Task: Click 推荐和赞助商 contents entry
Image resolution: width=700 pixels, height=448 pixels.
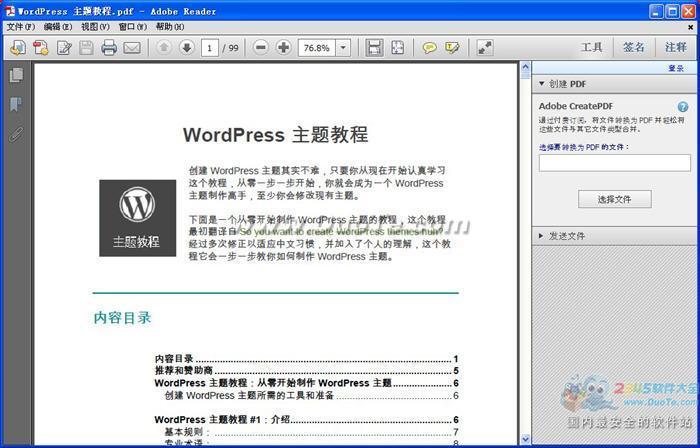Action: click(306, 371)
